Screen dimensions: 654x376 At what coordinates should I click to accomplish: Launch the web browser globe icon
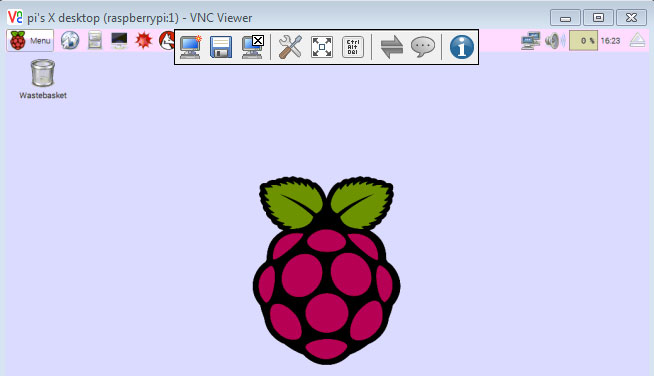(70, 40)
